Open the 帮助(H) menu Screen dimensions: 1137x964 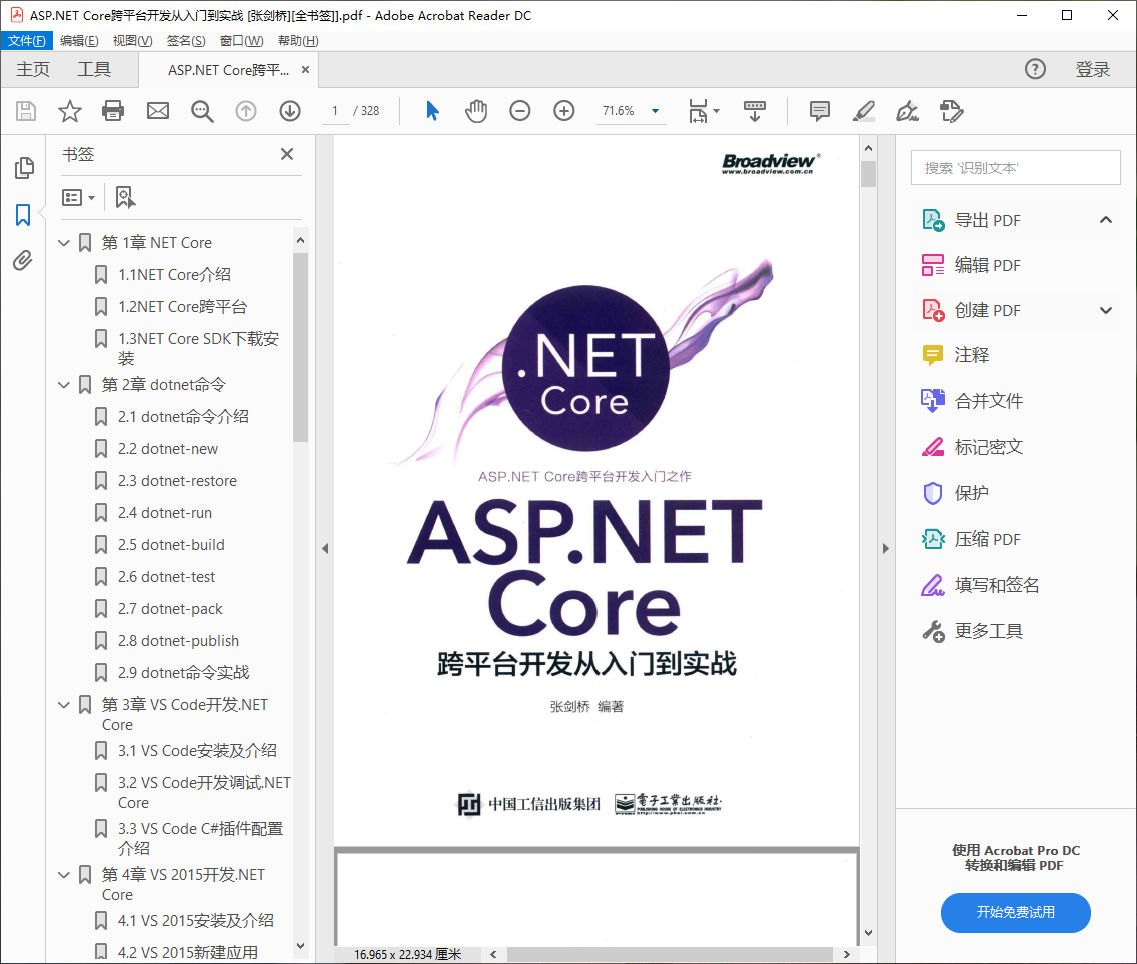coord(298,41)
